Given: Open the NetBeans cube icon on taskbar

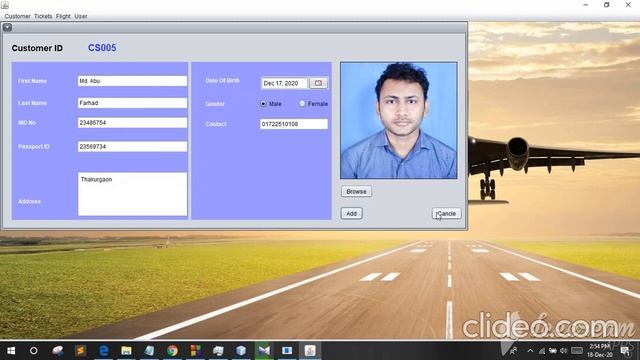Looking at the screenshot, I should click(241, 351).
